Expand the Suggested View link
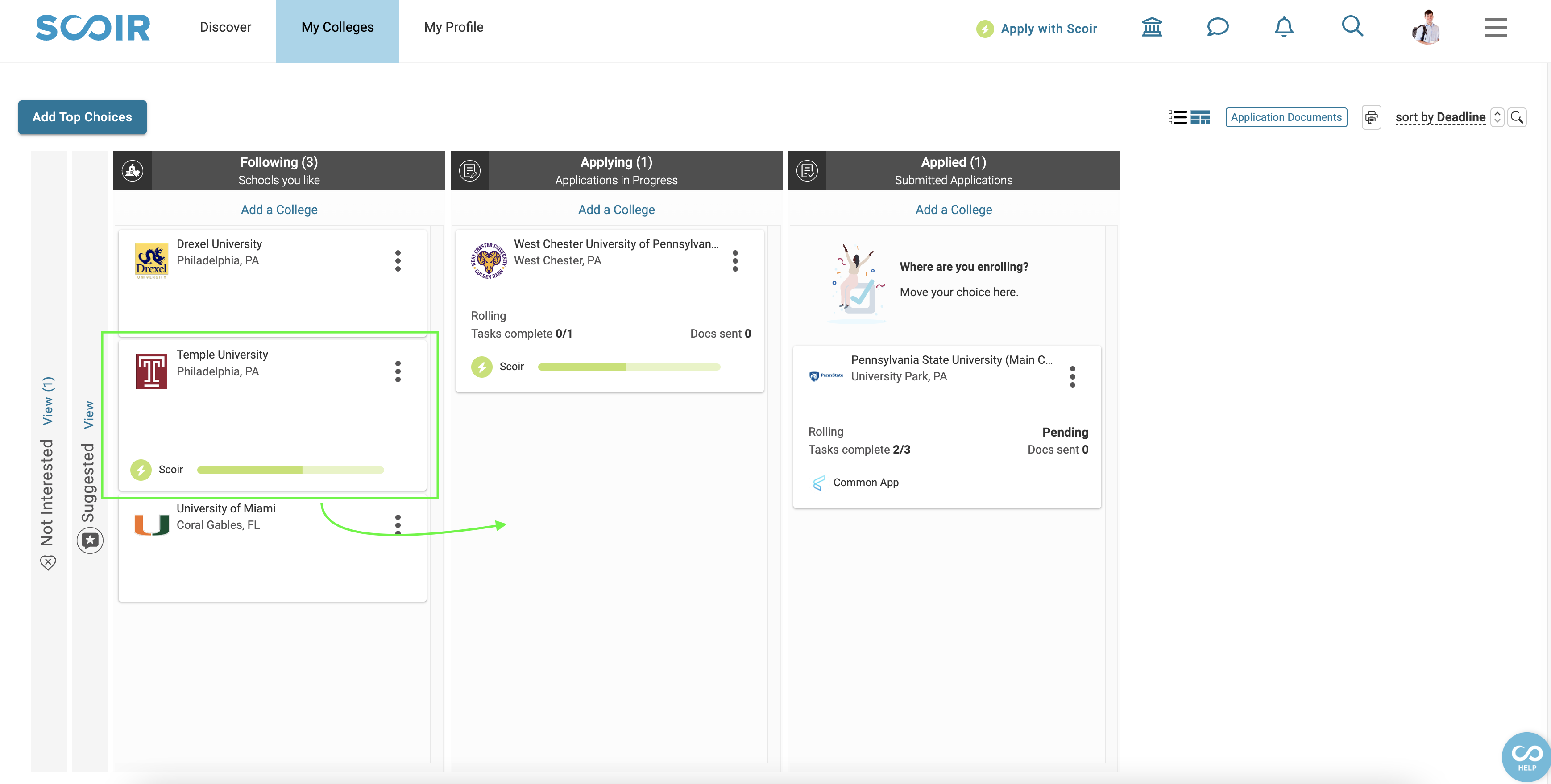 click(x=88, y=415)
